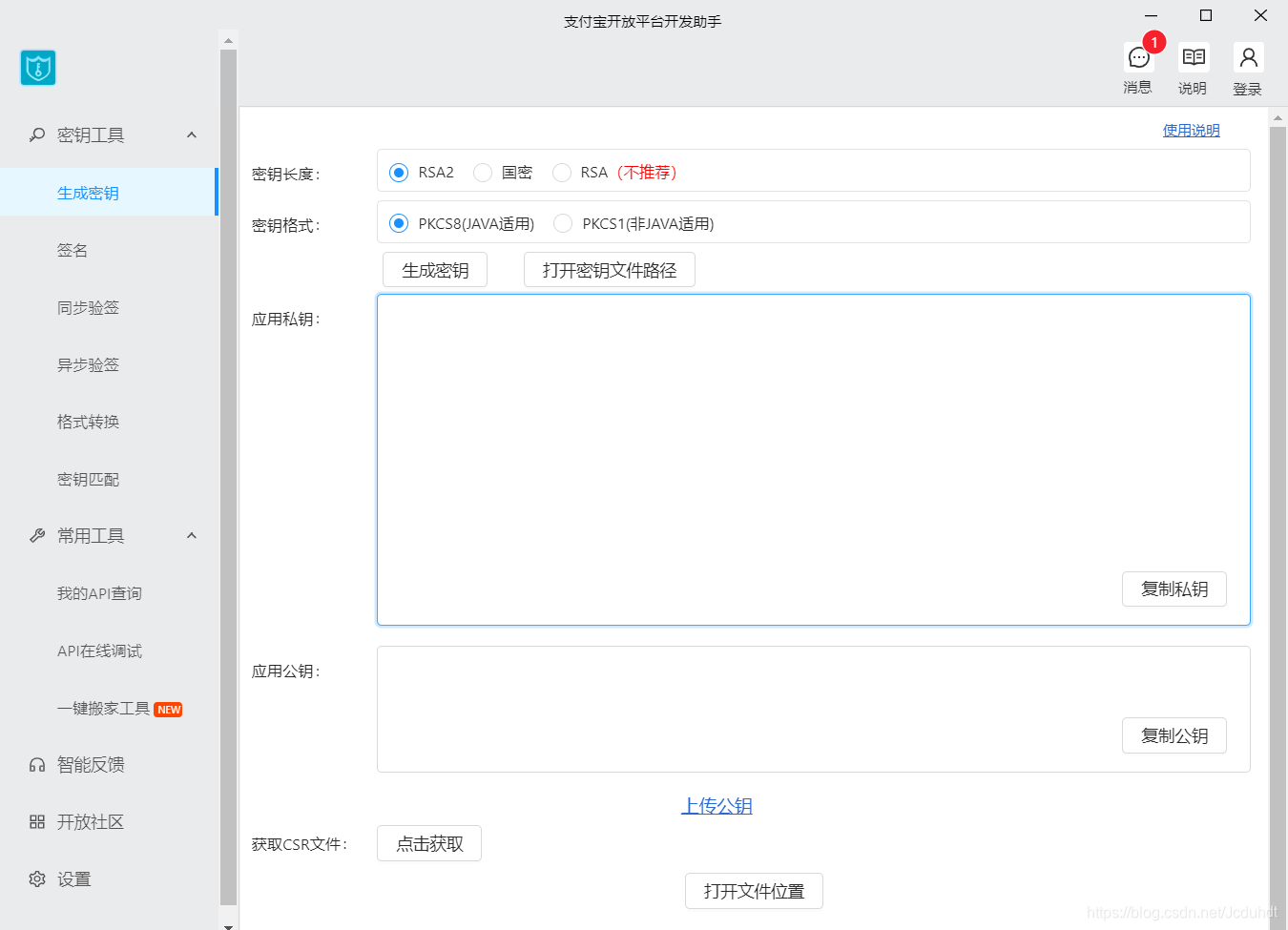This screenshot has width=1288, height=930.
Task: Click the grid icon beside 开放社区
Action: pos(37,821)
